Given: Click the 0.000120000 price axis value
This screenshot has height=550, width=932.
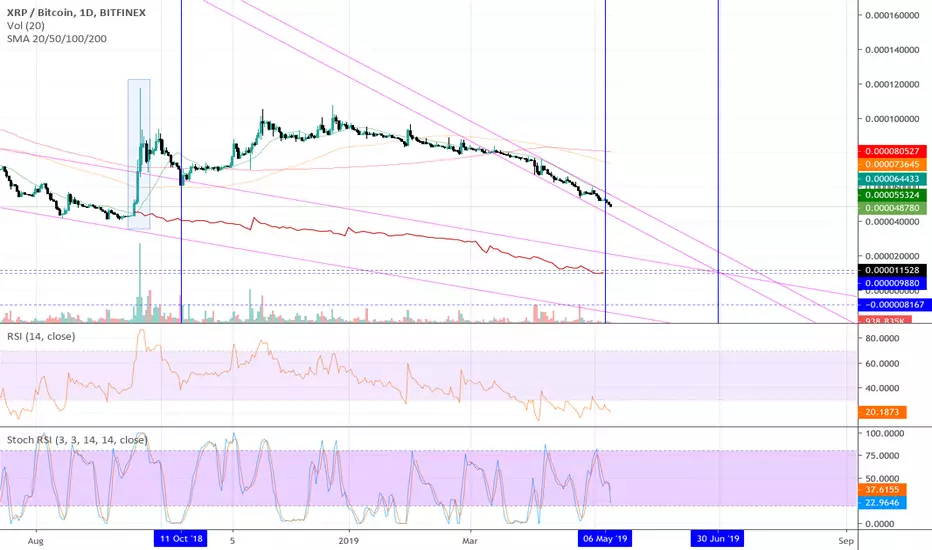Looking at the screenshot, I should coord(892,84).
